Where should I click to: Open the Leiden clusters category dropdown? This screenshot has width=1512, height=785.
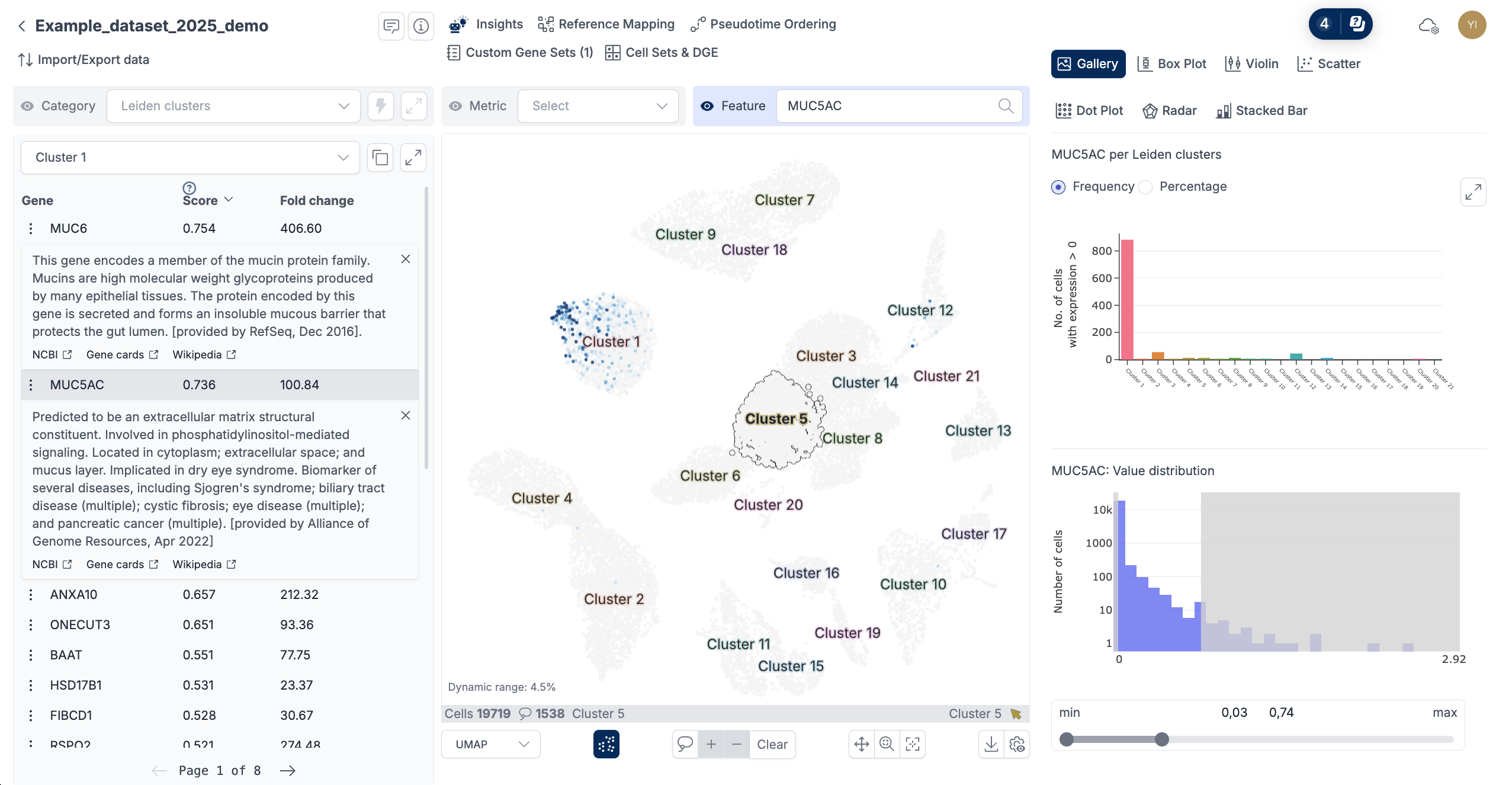click(x=233, y=106)
